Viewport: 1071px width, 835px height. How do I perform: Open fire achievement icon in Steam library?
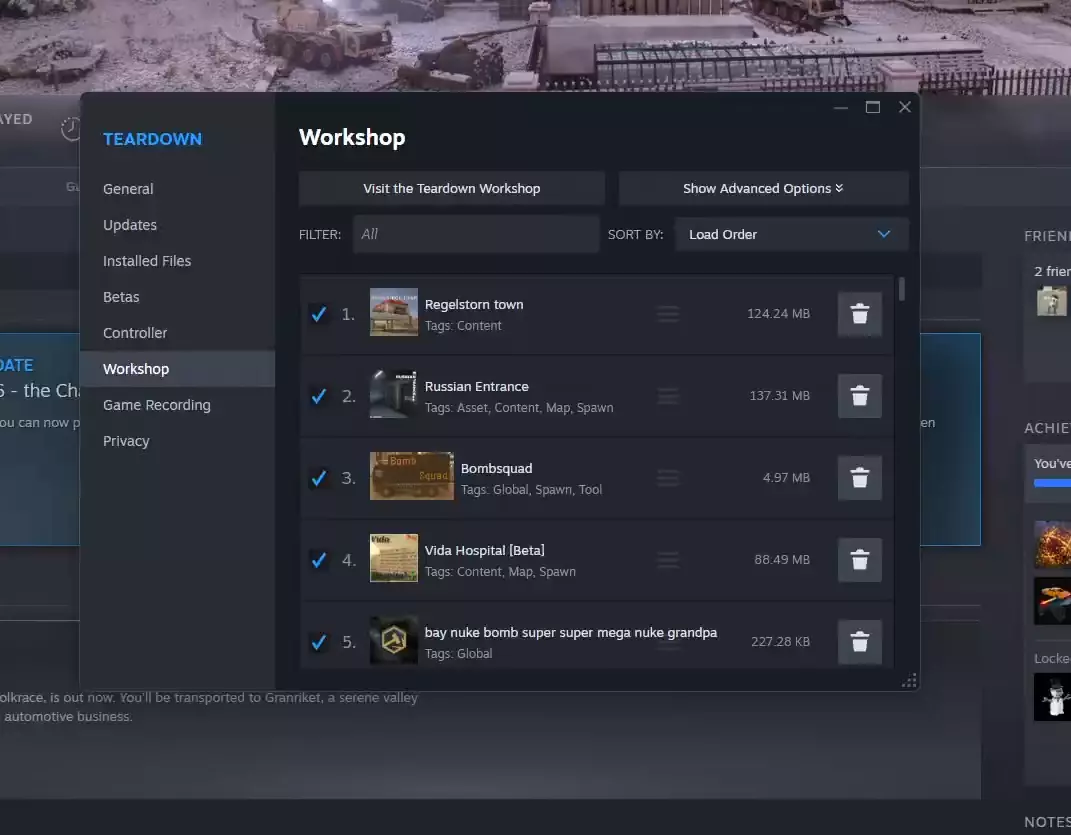click(1052, 545)
